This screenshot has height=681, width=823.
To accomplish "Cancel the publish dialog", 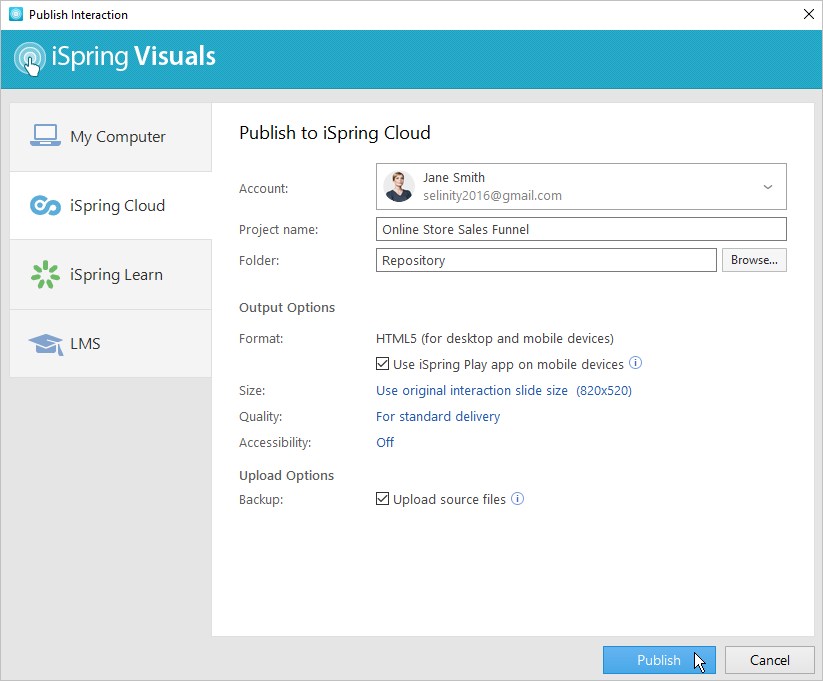I will tap(769, 660).
